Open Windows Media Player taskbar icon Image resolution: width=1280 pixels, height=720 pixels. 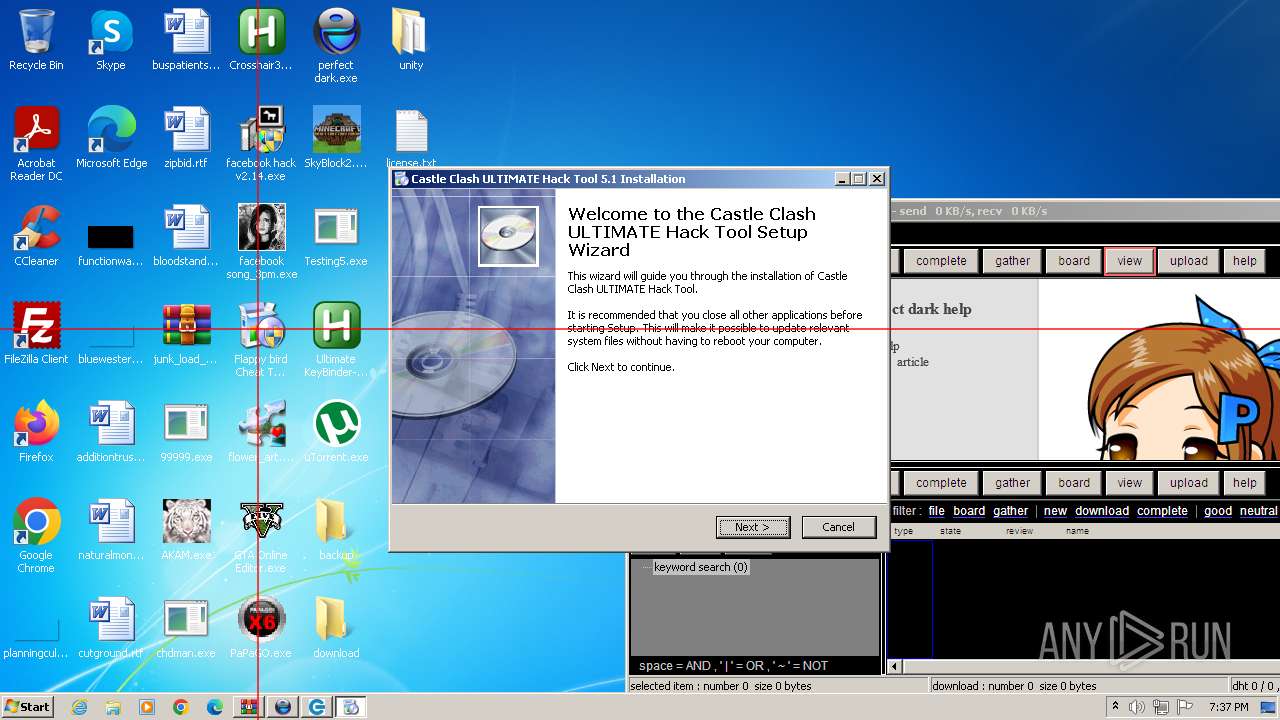point(147,707)
